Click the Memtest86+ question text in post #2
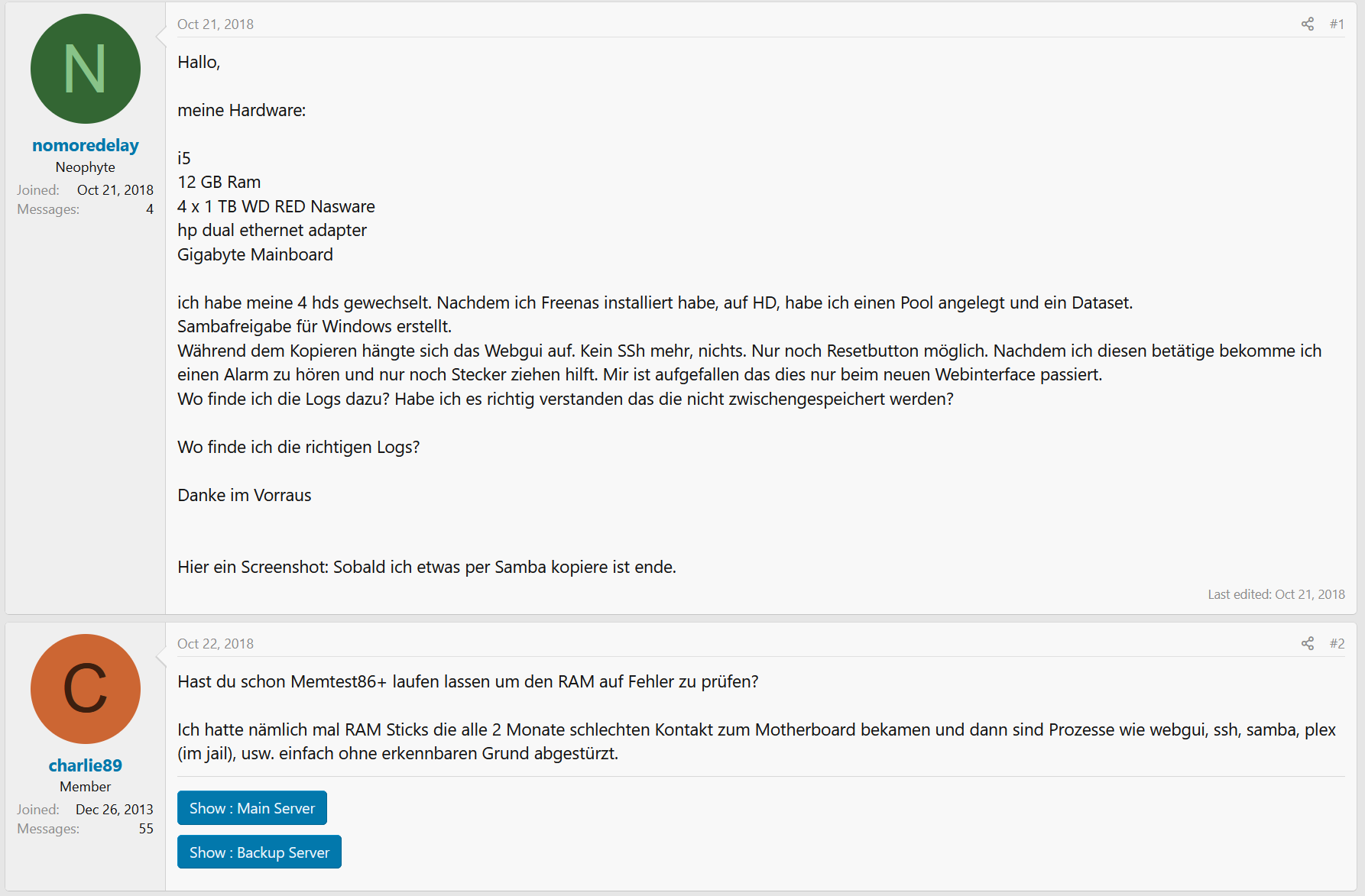Viewport: 1365px width, 896px height. 468,681
